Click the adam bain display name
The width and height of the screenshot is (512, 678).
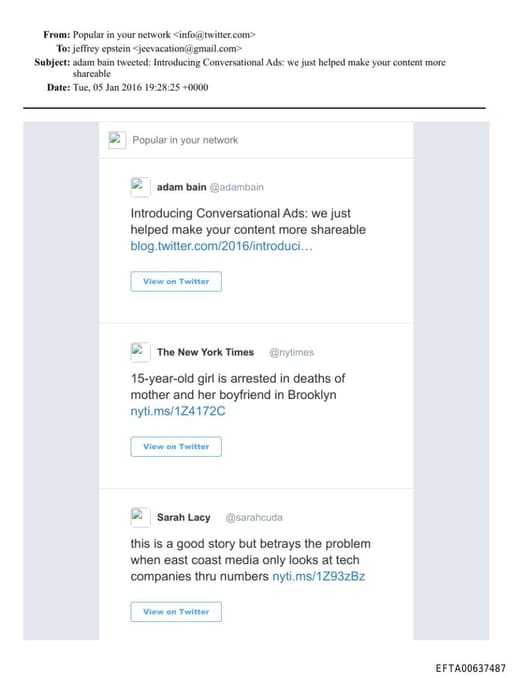(x=182, y=187)
